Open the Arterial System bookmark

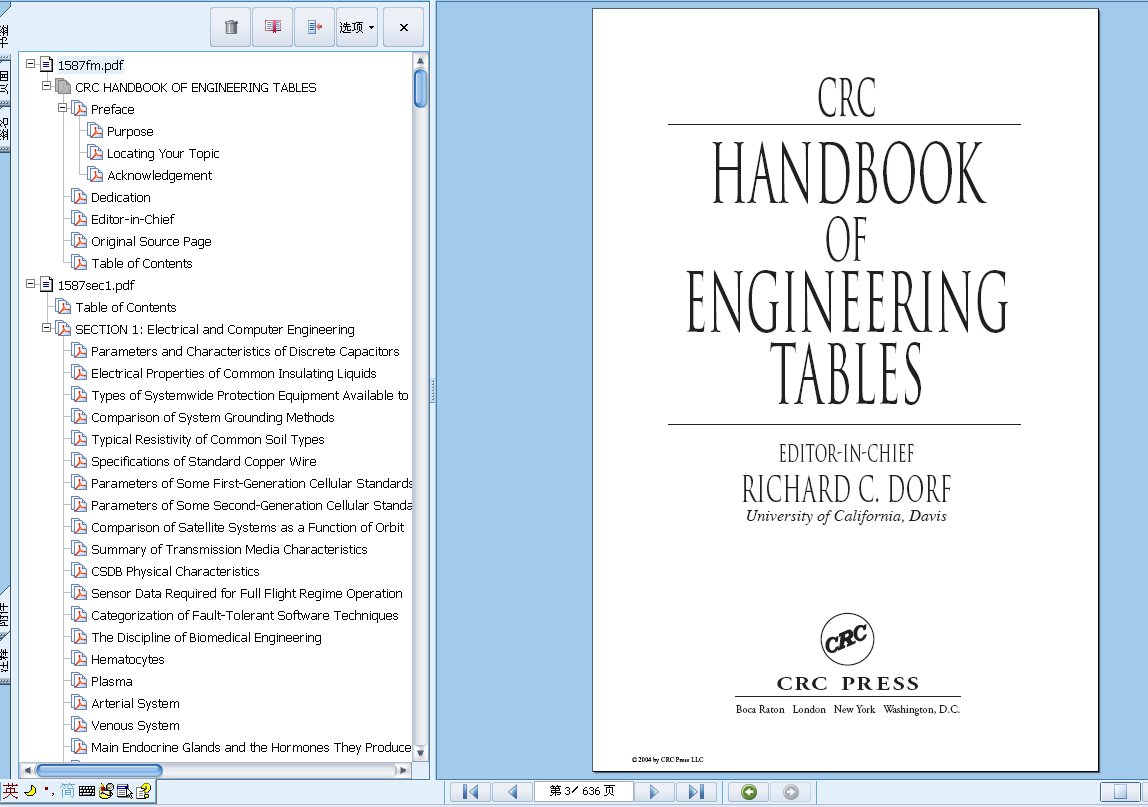[135, 703]
